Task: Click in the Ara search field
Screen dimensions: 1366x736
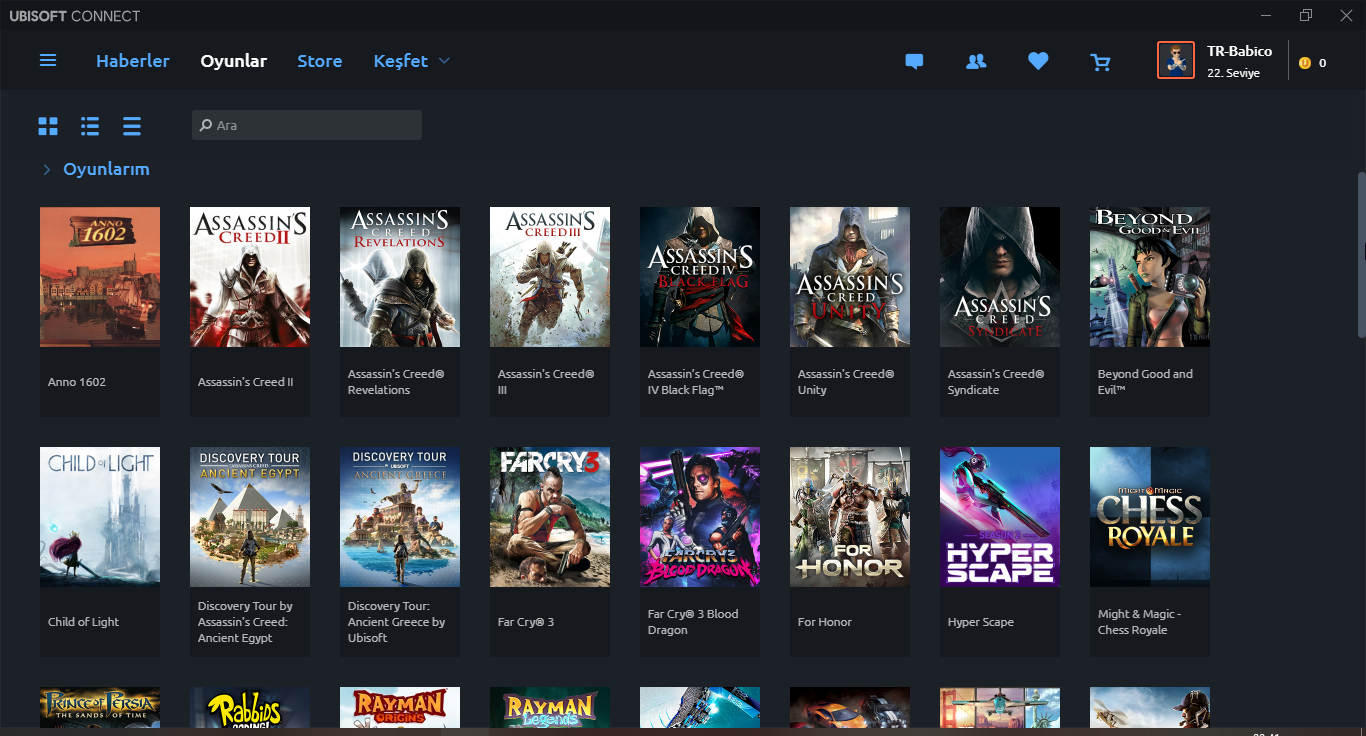Action: [x=307, y=125]
